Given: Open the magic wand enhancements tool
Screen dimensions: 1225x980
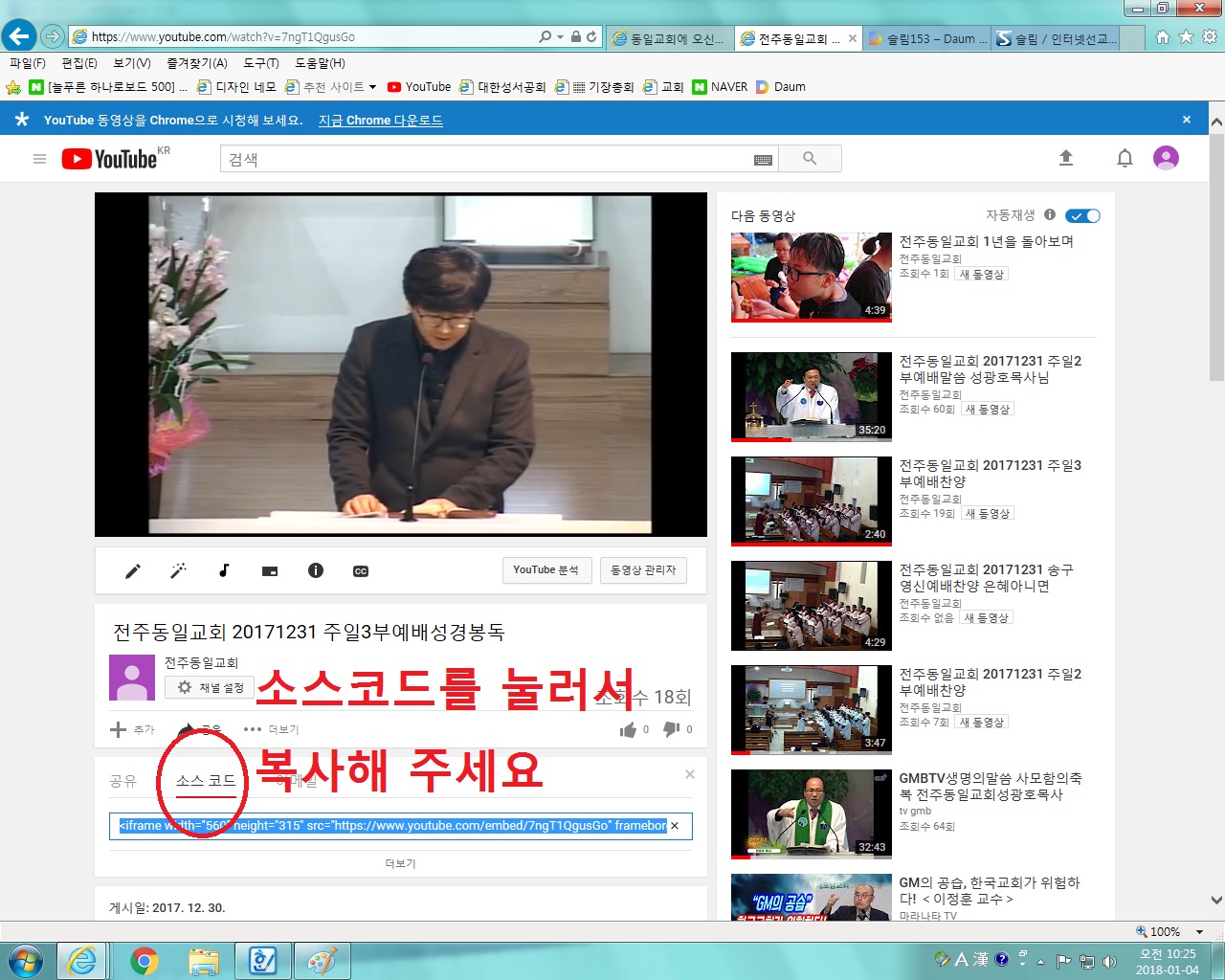Looking at the screenshot, I should tap(178, 571).
